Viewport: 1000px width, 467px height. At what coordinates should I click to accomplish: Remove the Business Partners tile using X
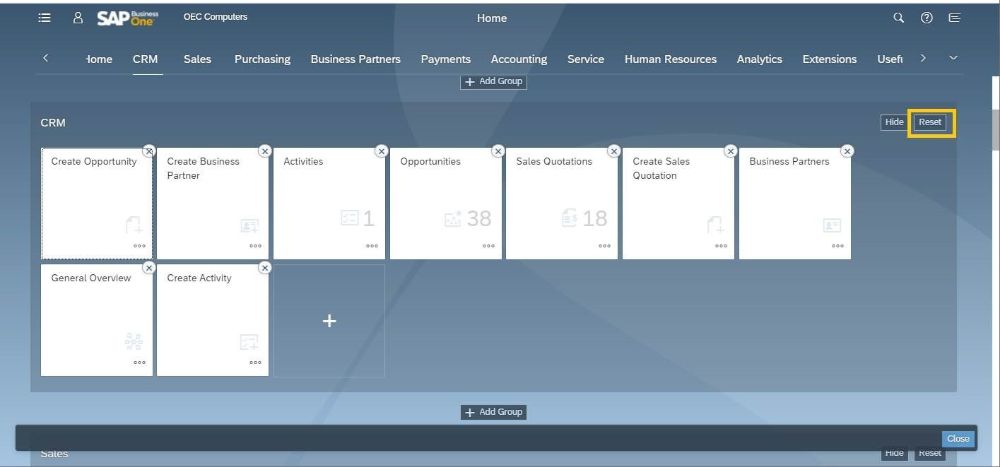846,151
